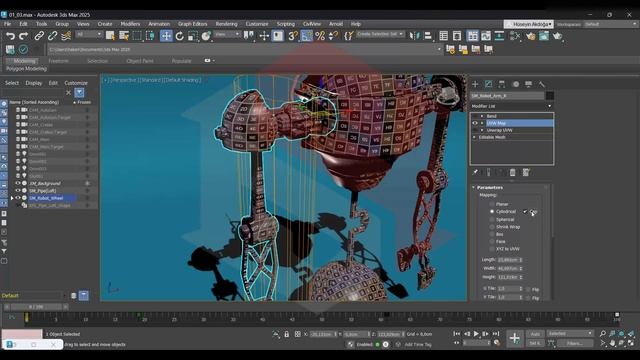
Task: Select Cylindrical mapping radio button
Action: point(492,211)
